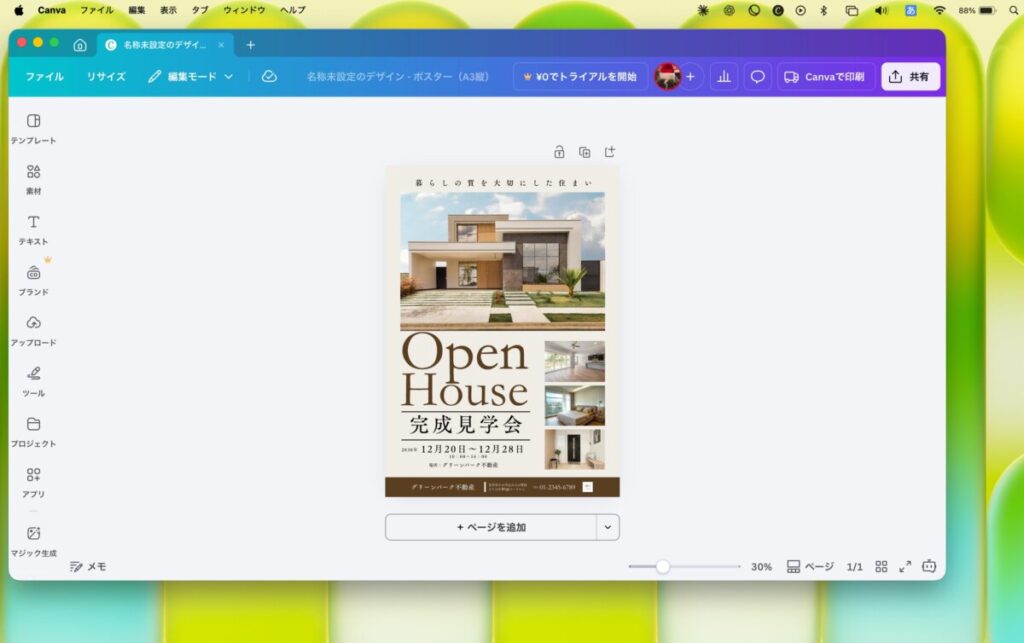The width and height of the screenshot is (1024, 643).
Task: Select the テキスト text tool
Action: (33, 229)
